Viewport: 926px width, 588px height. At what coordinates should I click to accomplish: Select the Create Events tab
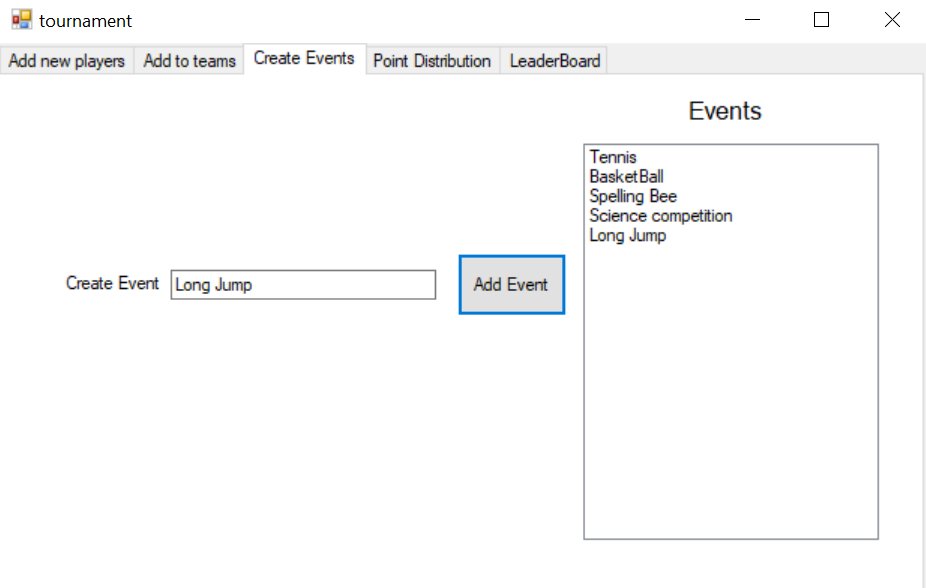point(304,58)
